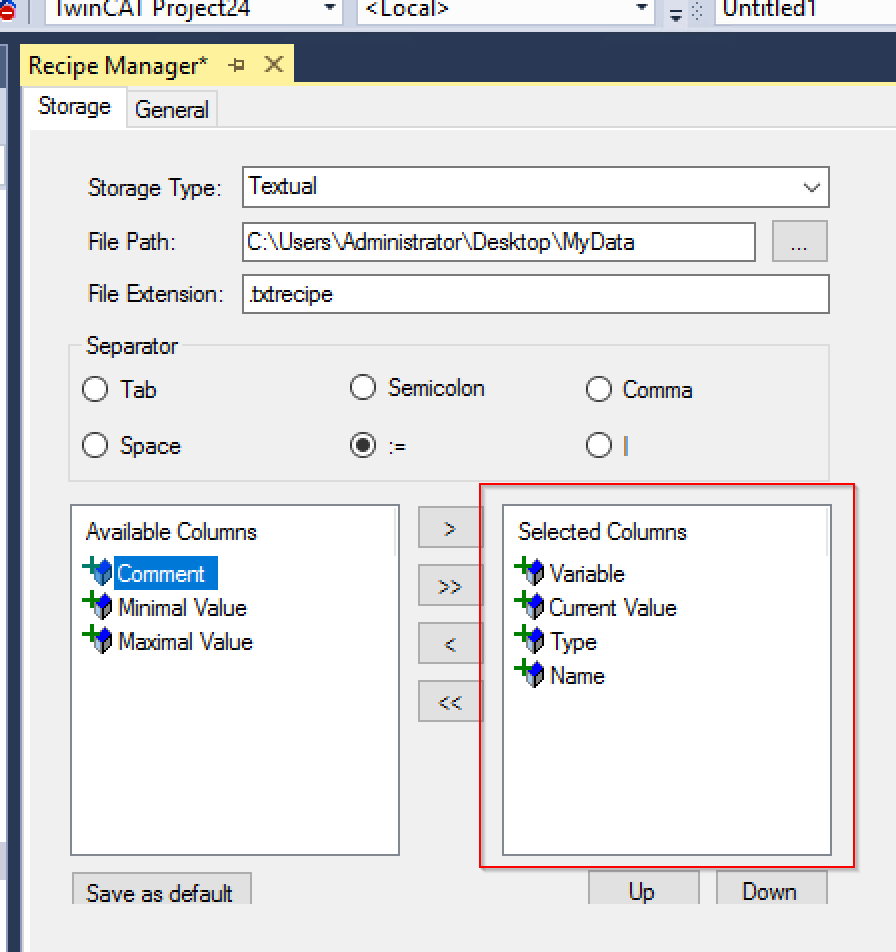The image size is (896, 952).
Task: Select the Tab separator option
Action: click(95, 389)
